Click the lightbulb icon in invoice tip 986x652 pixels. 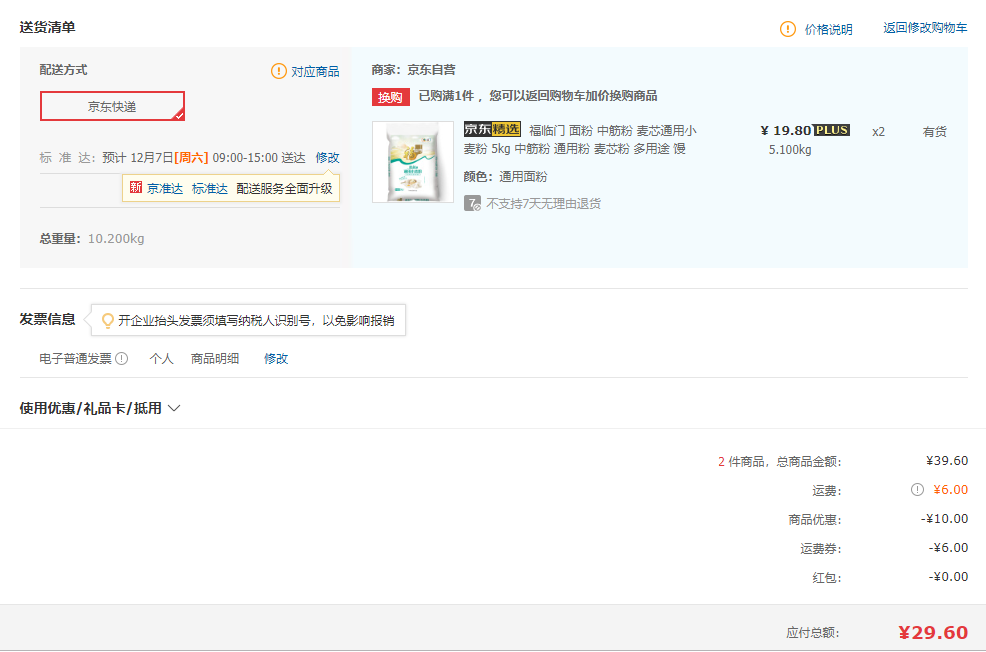(x=108, y=321)
